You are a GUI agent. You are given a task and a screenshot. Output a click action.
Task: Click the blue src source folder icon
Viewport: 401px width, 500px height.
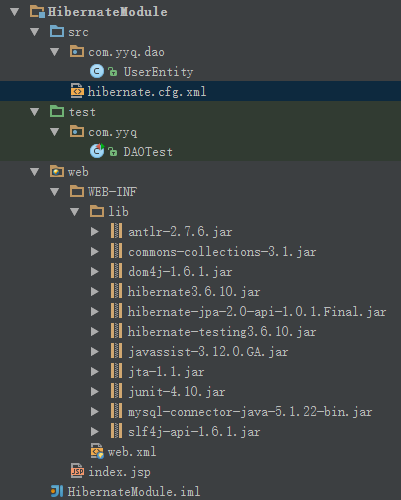click(x=57, y=31)
